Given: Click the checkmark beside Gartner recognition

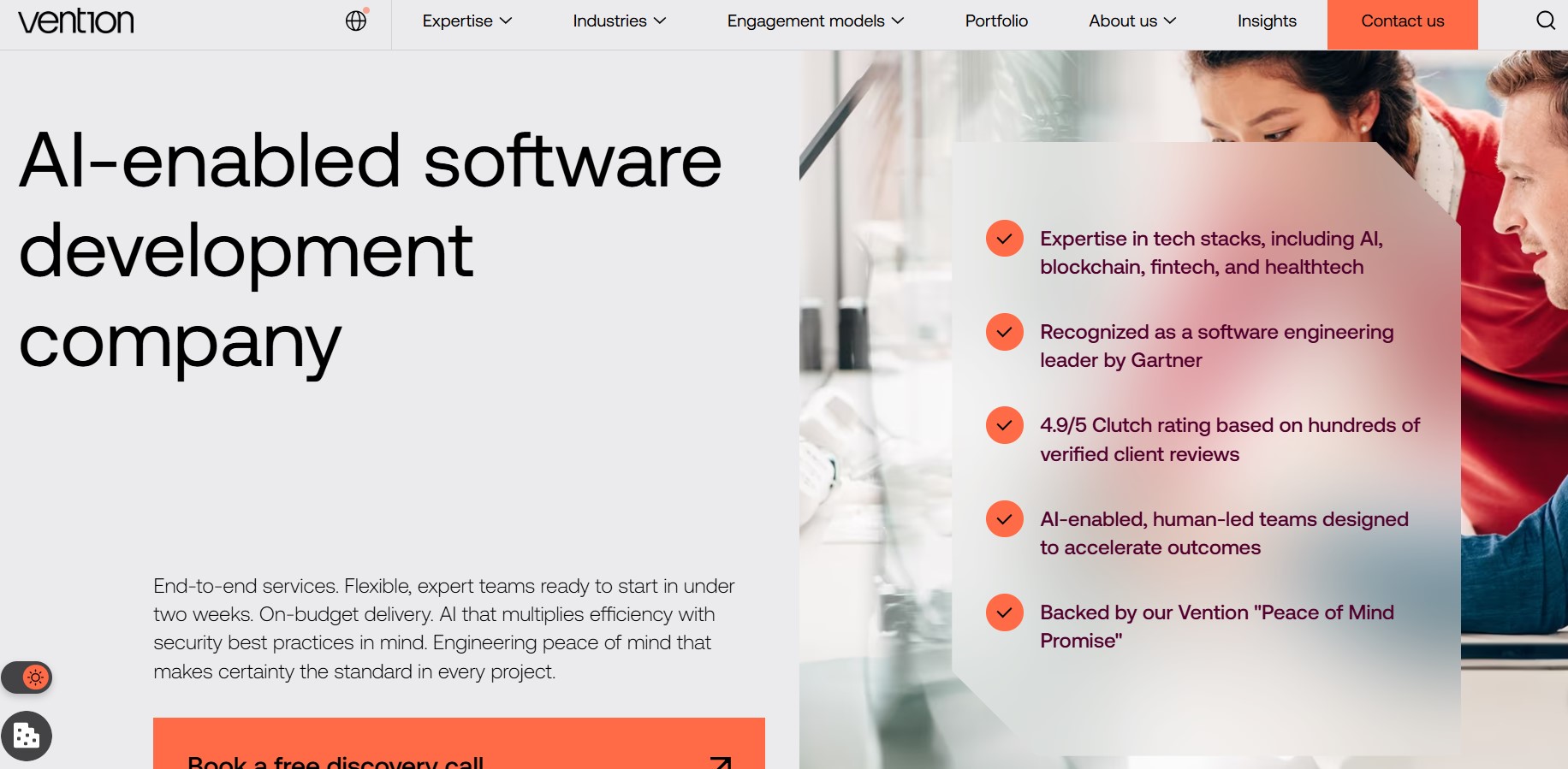Looking at the screenshot, I should [1005, 332].
